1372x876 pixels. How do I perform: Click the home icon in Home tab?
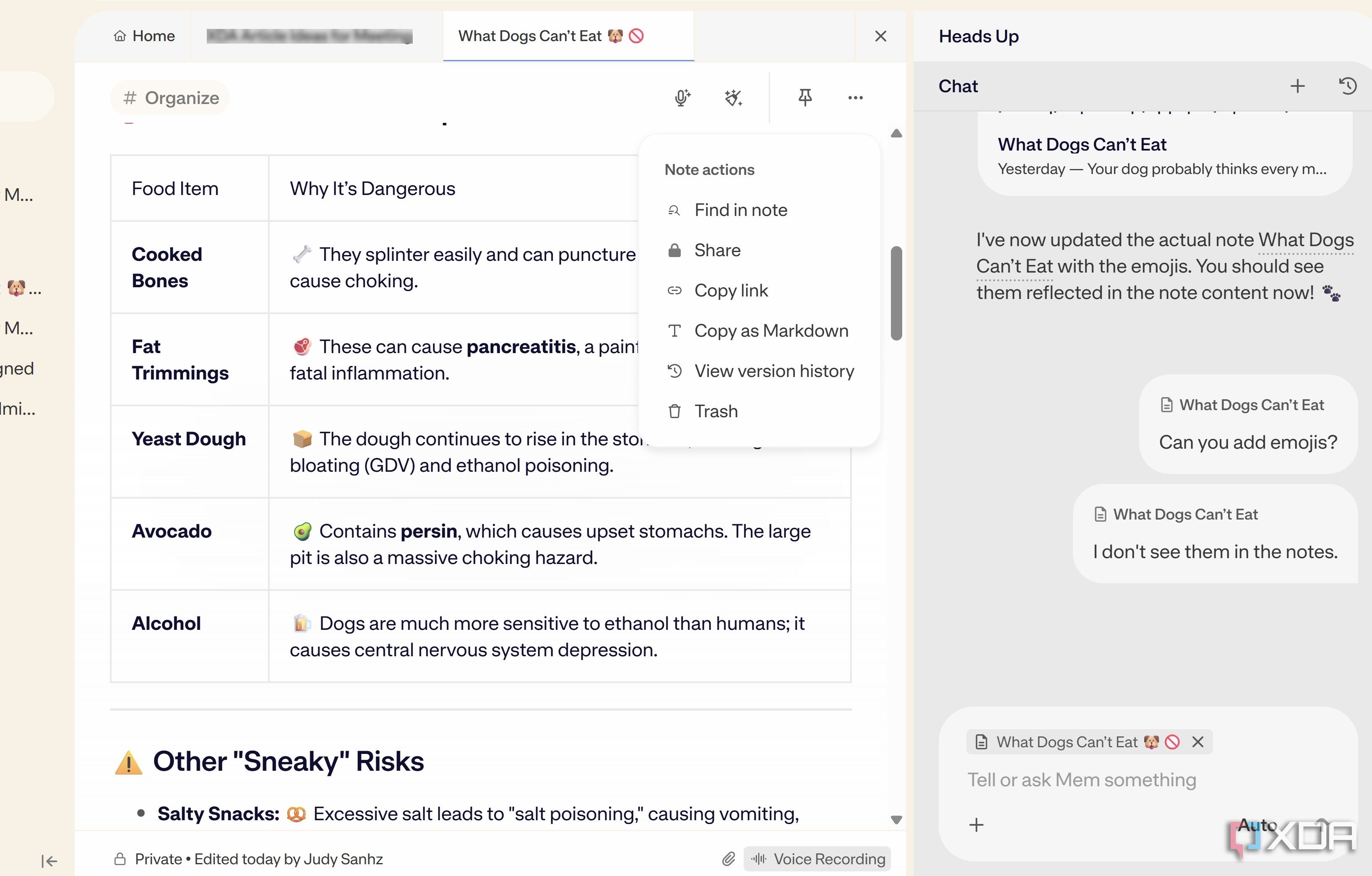(x=120, y=36)
